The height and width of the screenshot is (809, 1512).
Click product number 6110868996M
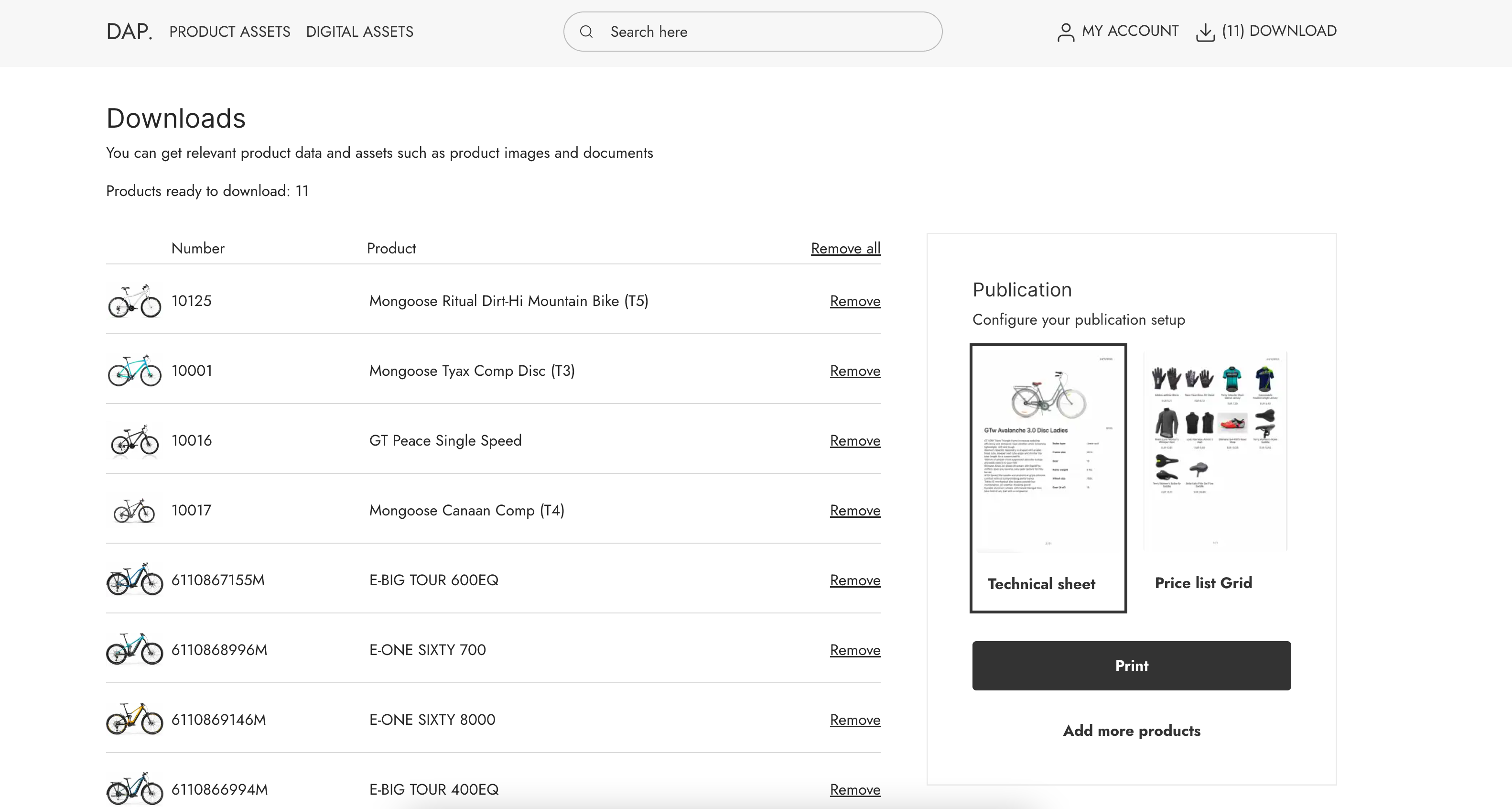click(219, 650)
